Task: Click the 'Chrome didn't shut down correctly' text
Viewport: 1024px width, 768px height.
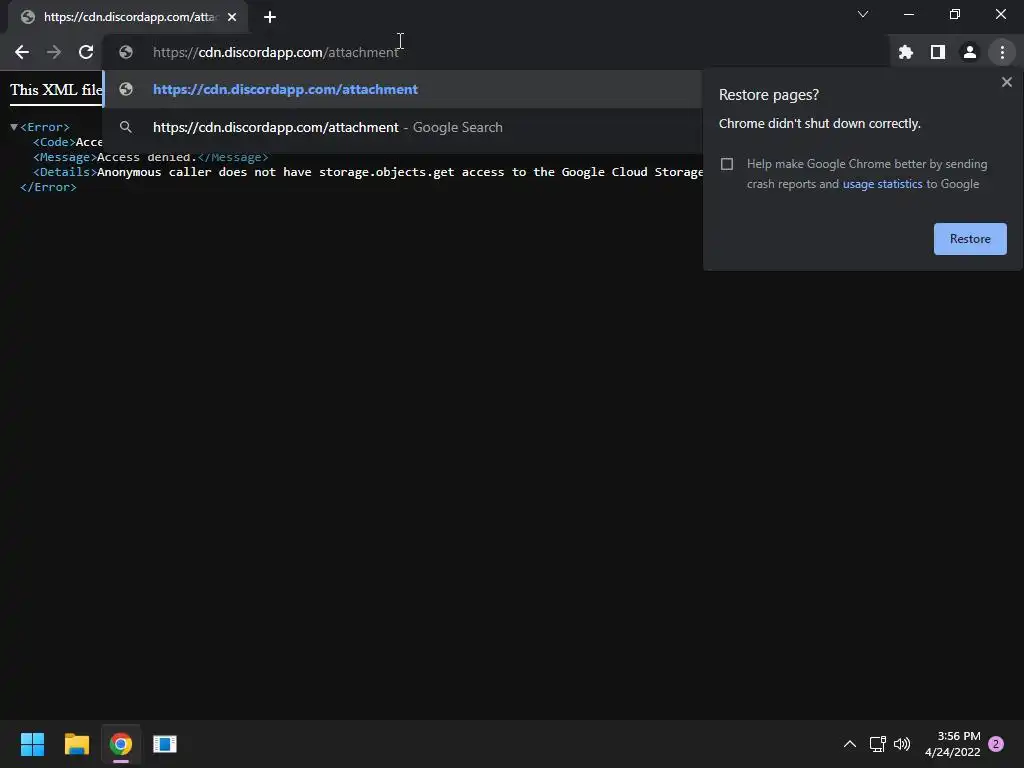Action: pyautogui.click(x=820, y=123)
